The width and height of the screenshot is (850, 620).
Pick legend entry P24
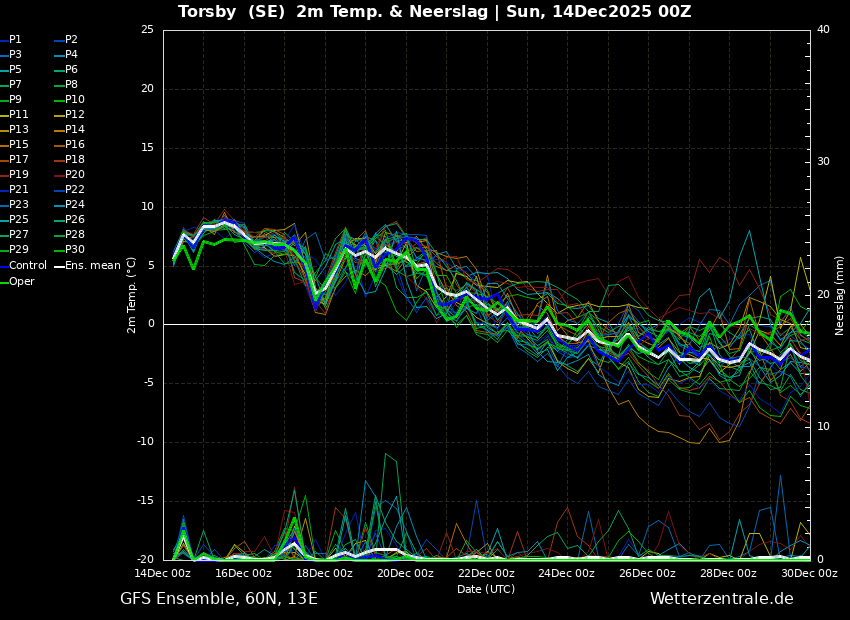coord(70,204)
